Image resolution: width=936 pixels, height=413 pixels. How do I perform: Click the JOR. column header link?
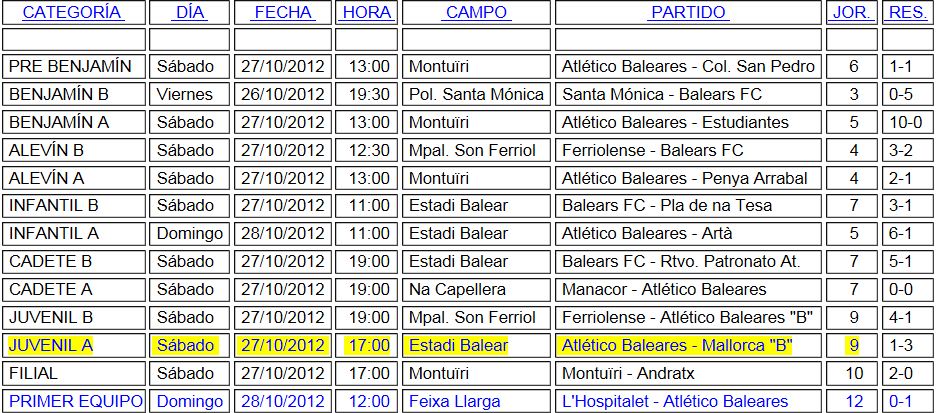[x=852, y=13]
